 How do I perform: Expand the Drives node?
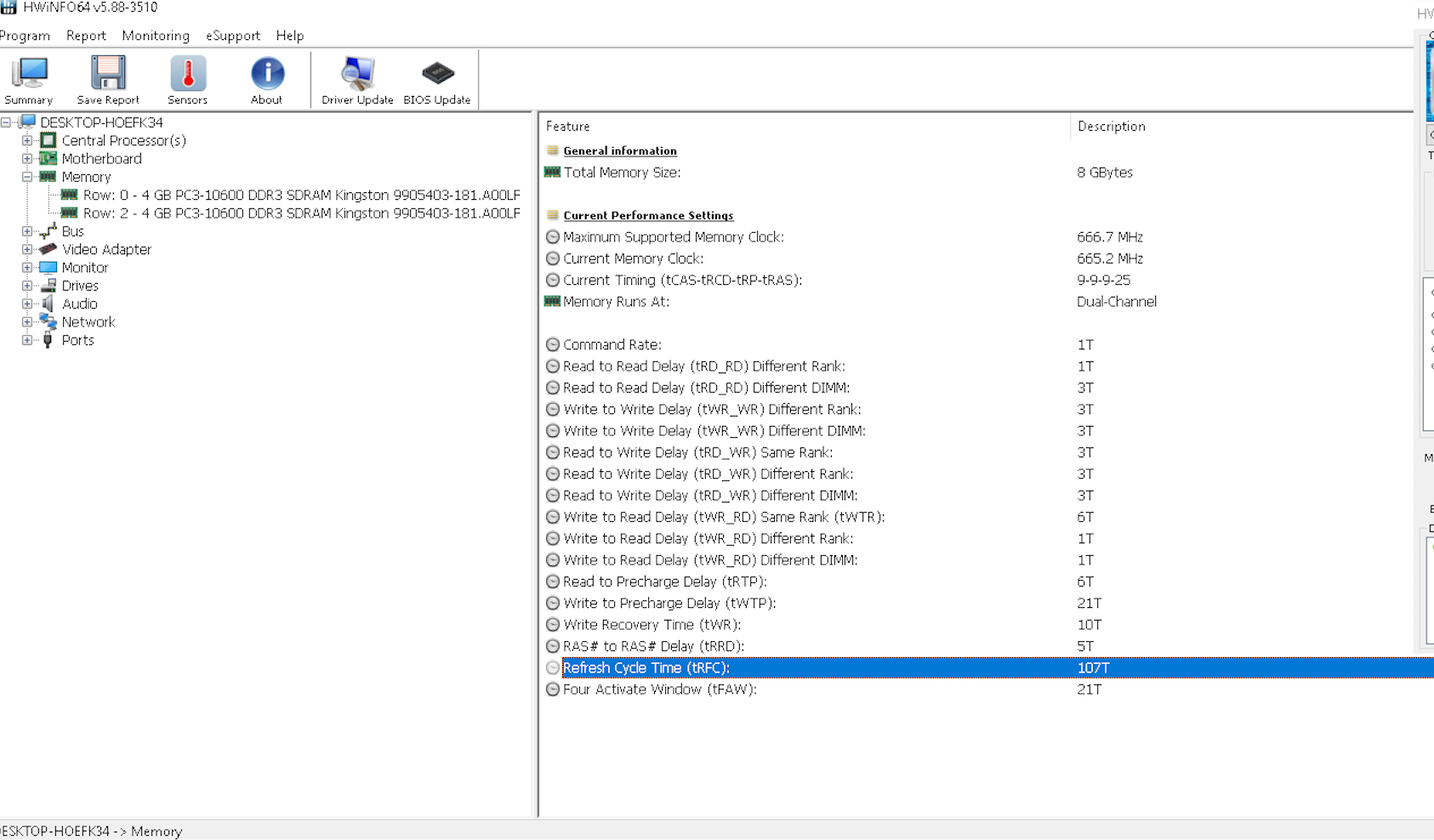[27, 286]
